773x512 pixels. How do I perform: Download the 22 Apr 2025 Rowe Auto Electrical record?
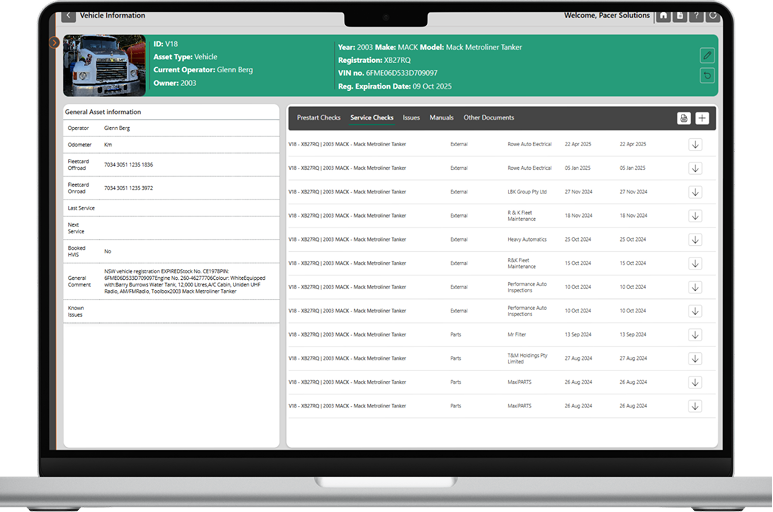tap(695, 144)
